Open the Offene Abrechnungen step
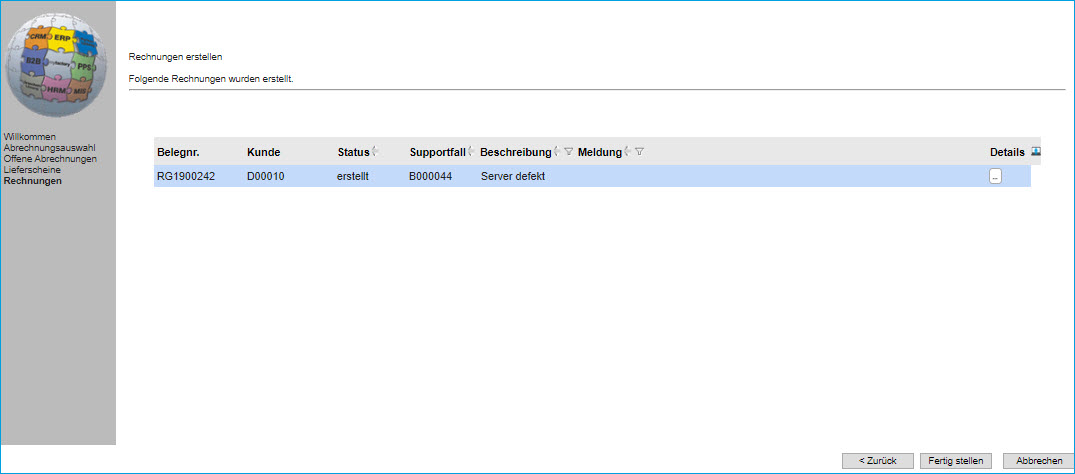 [50, 158]
